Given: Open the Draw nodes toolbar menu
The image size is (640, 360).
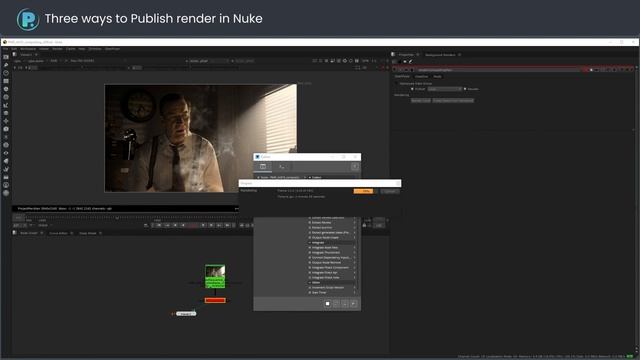Looking at the screenshot, I should (x=6, y=65).
